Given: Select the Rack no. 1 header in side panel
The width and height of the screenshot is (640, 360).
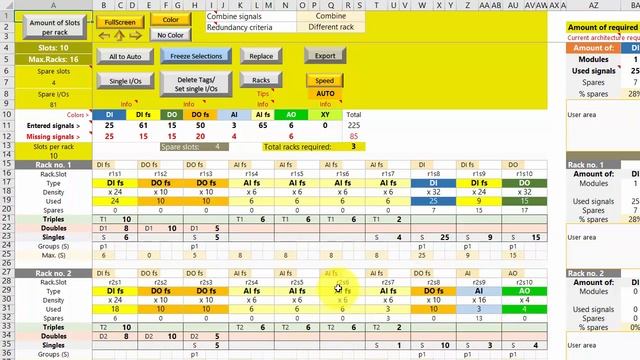Looking at the screenshot, I should coord(593,165).
